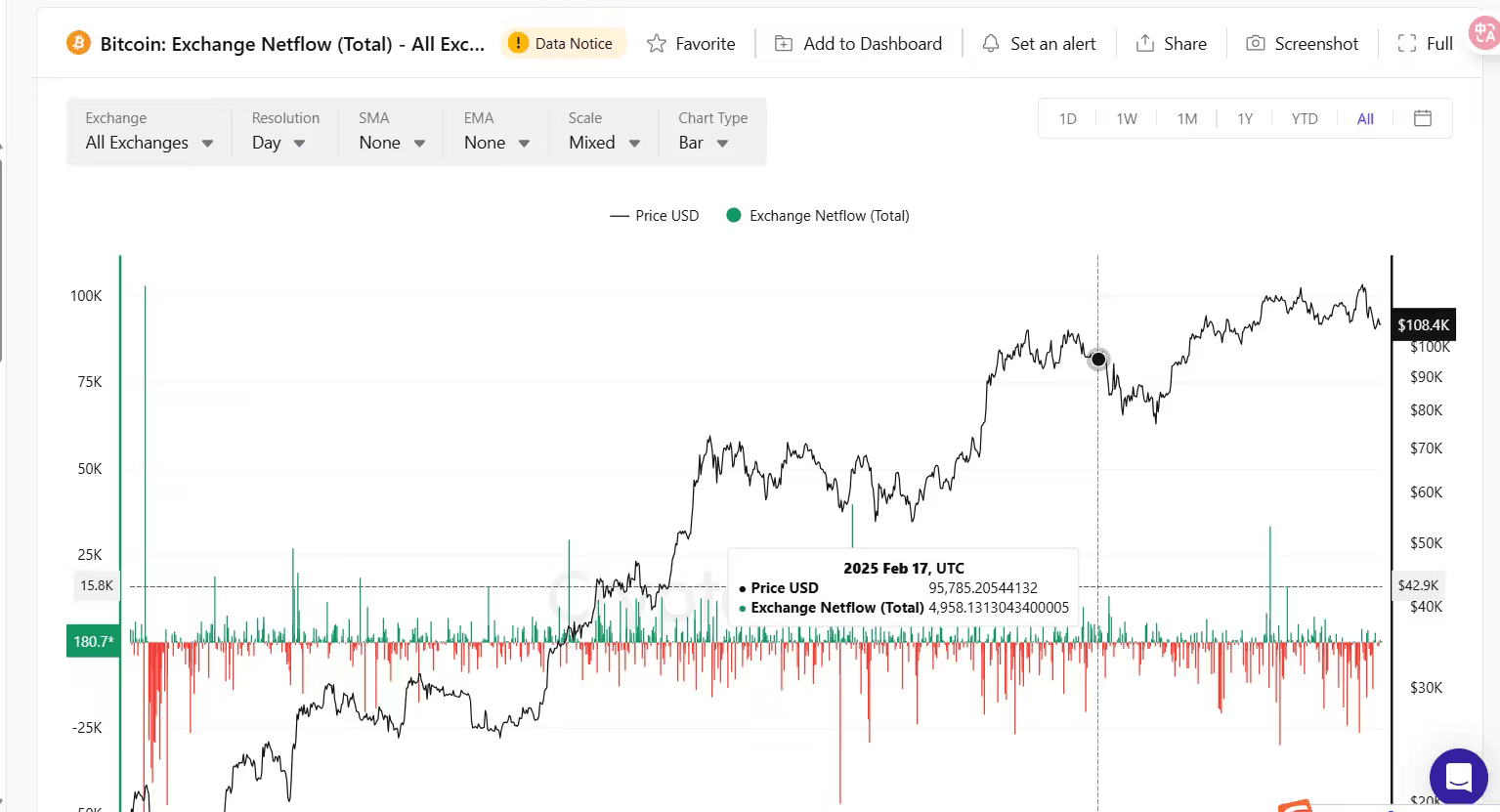The height and width of the screenshot is (812, 1500).
Task: Open the Resolution dropdown set to Day
Action: coord(279,143)
